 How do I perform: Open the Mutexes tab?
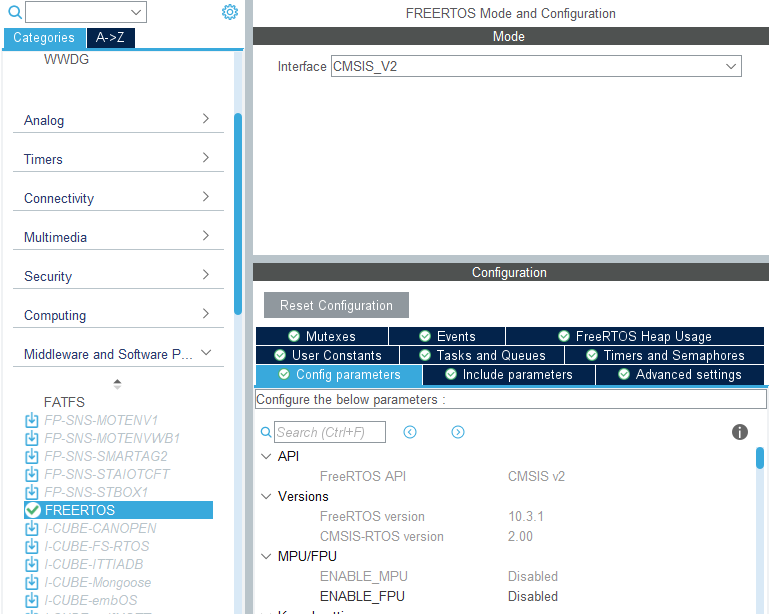322,336
